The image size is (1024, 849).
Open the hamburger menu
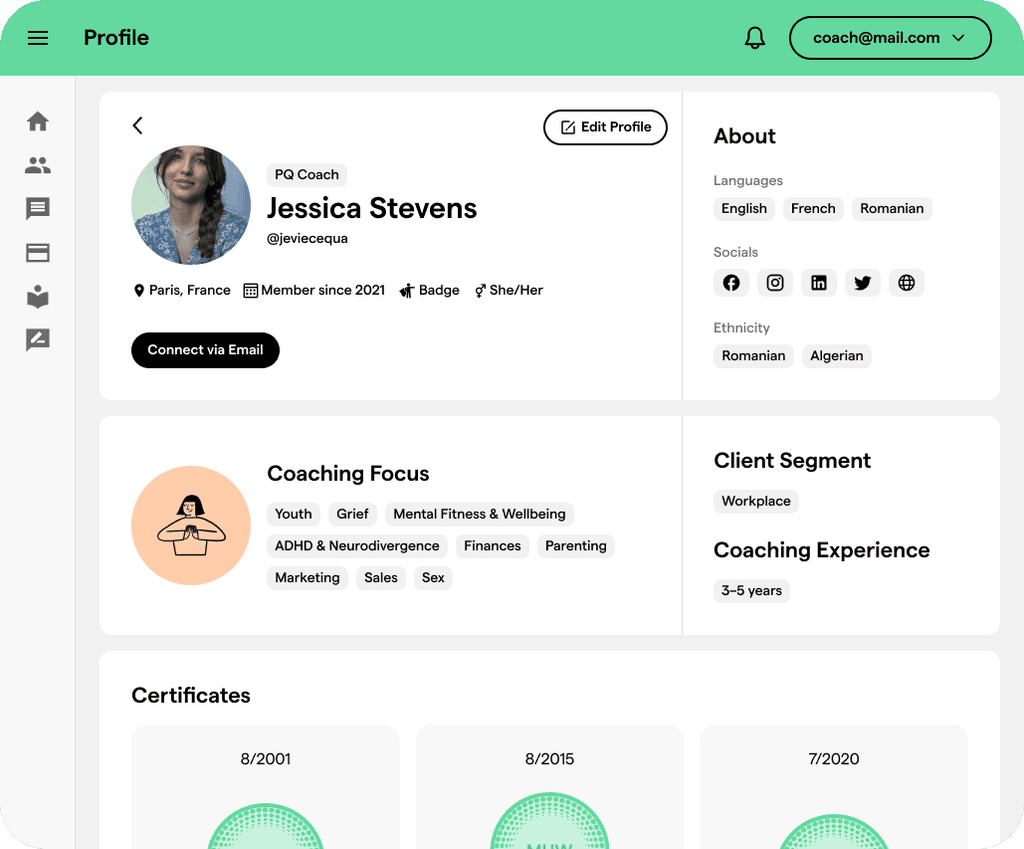coord(38,38)
